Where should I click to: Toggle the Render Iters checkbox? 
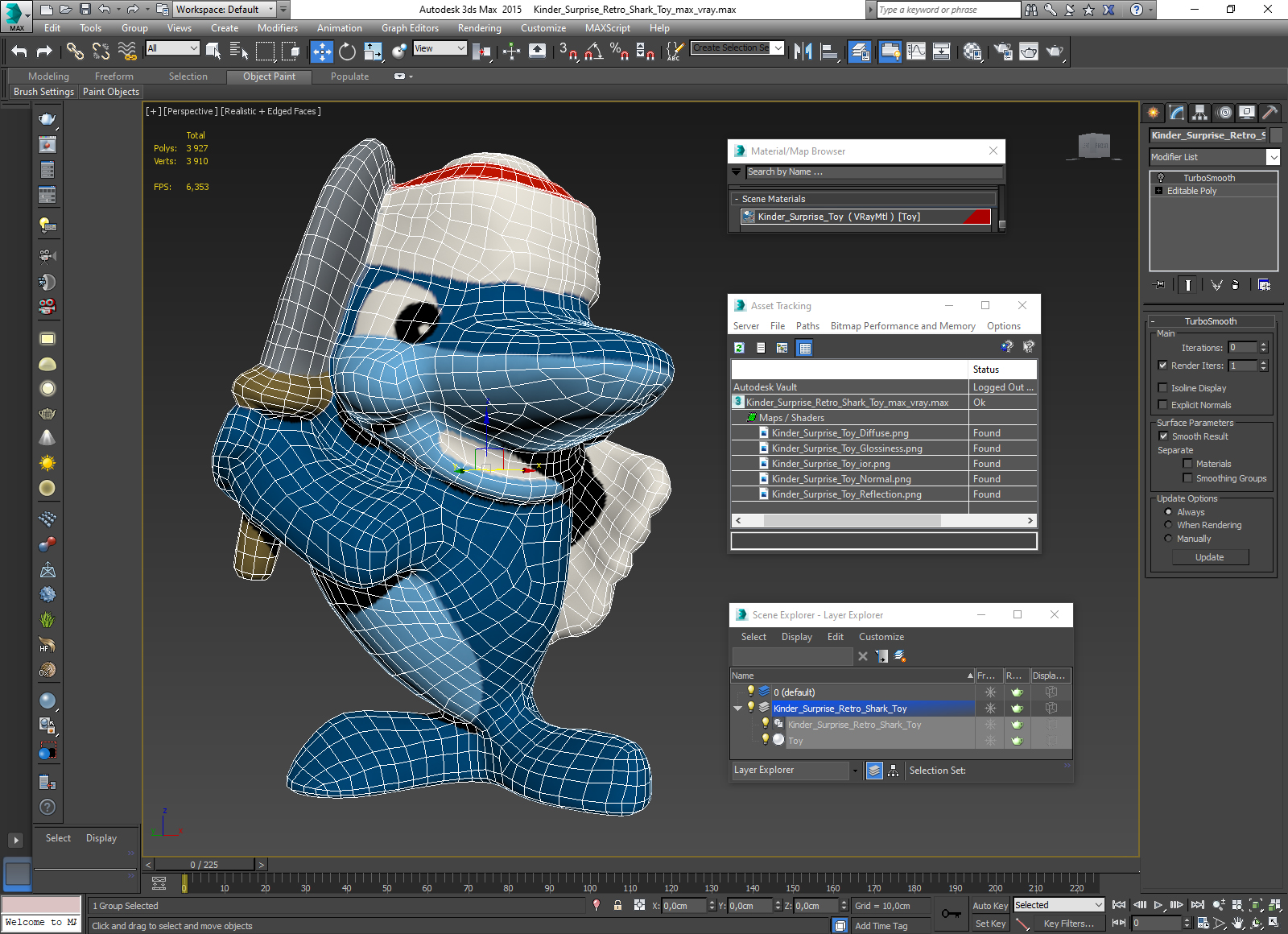tap(1162, 366)
